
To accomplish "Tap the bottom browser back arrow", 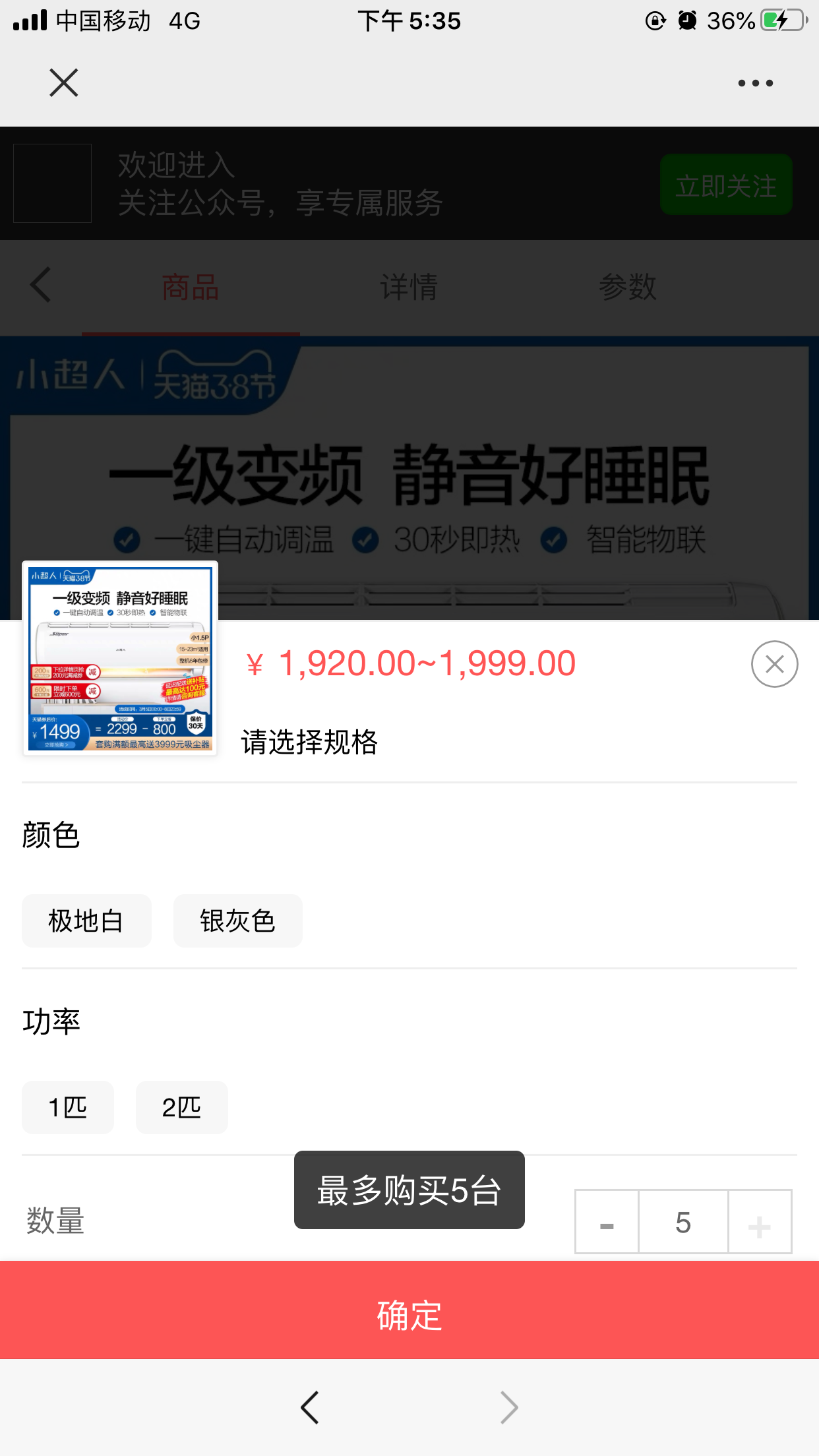I will (310, 1408).
